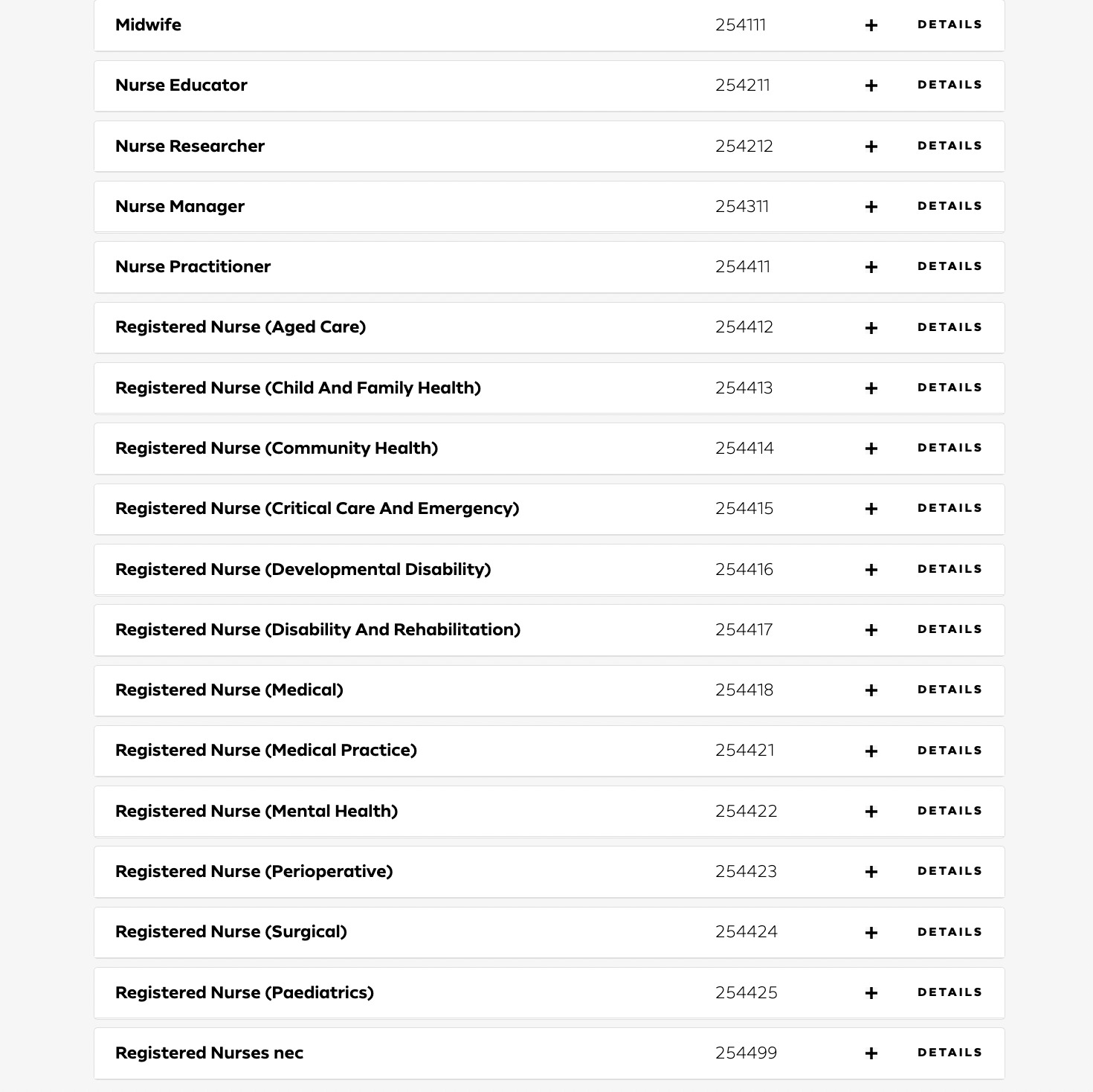
Task: Click the plus icon for Nurse Practitioner
Action: [871, 267]
